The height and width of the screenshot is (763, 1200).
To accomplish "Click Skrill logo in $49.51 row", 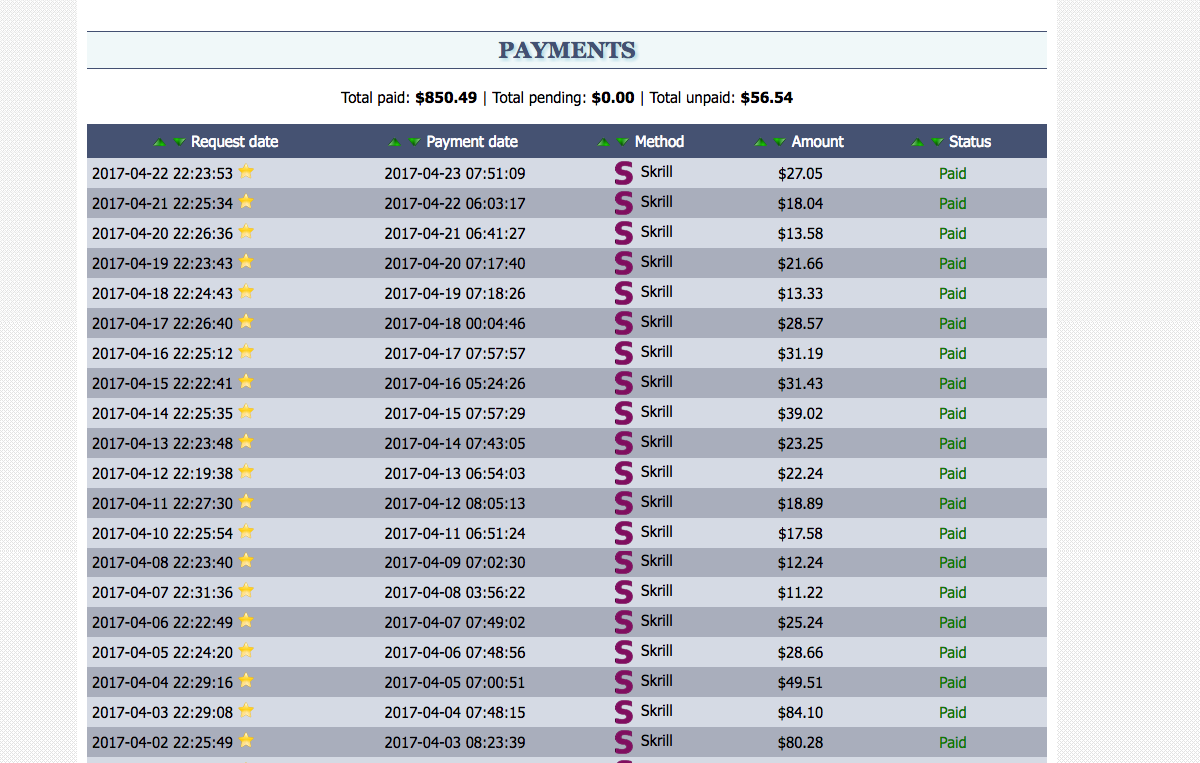I will [624, 682].
